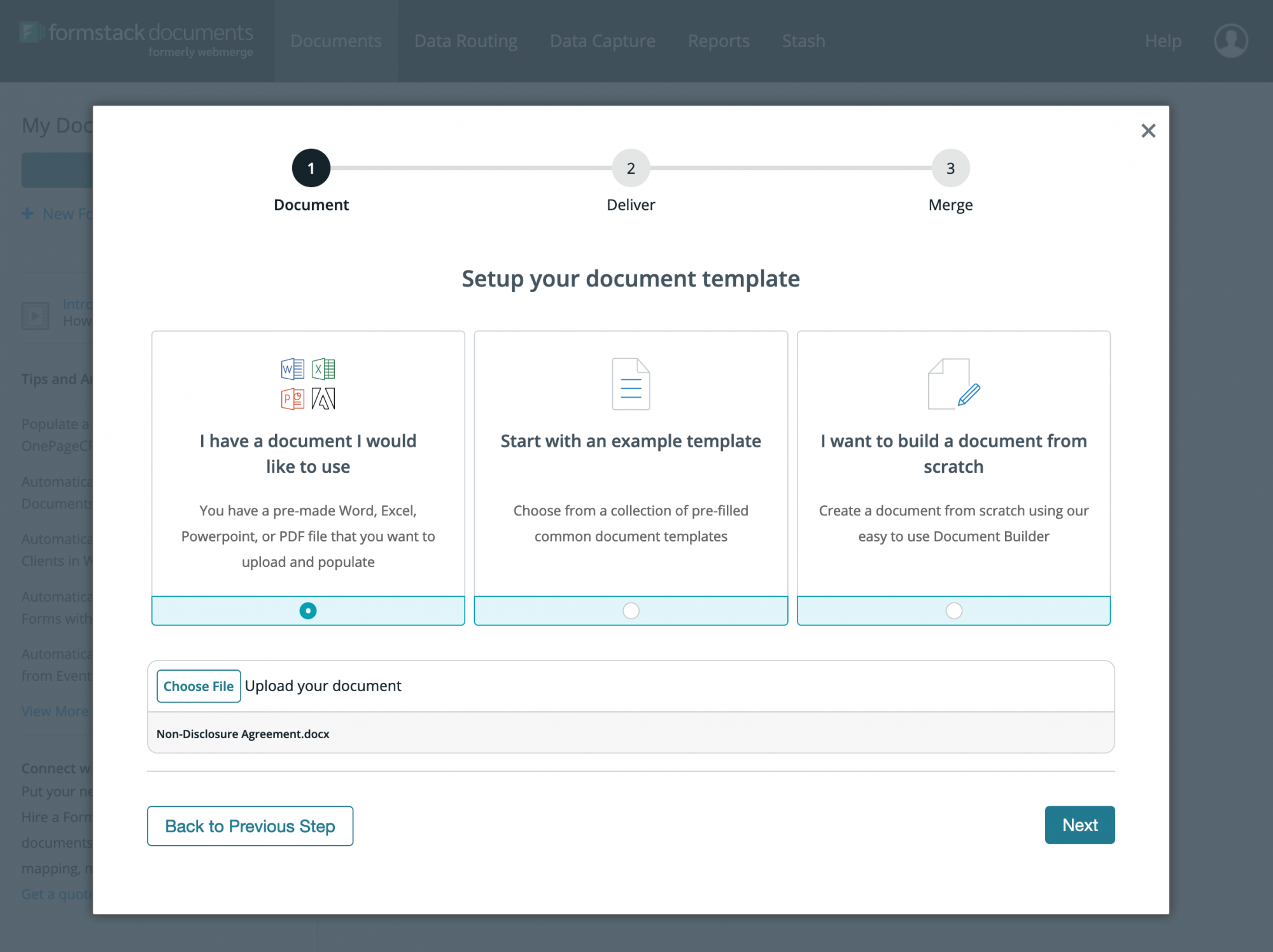Click the PowerPoint file icon

point(293,399)
